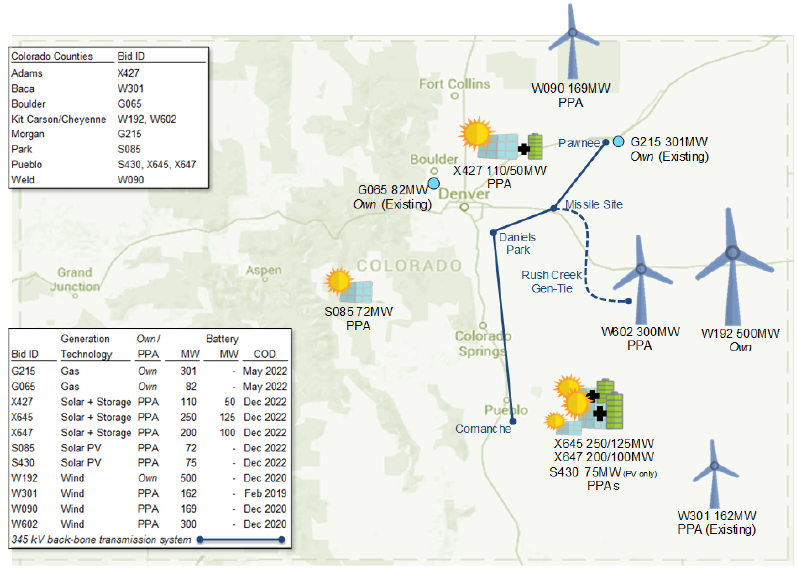Image resolution: width=797 pixels, height=569 pixels.
Task: Click the 'W301 162MW' label
Action: [x=717, y=516]
